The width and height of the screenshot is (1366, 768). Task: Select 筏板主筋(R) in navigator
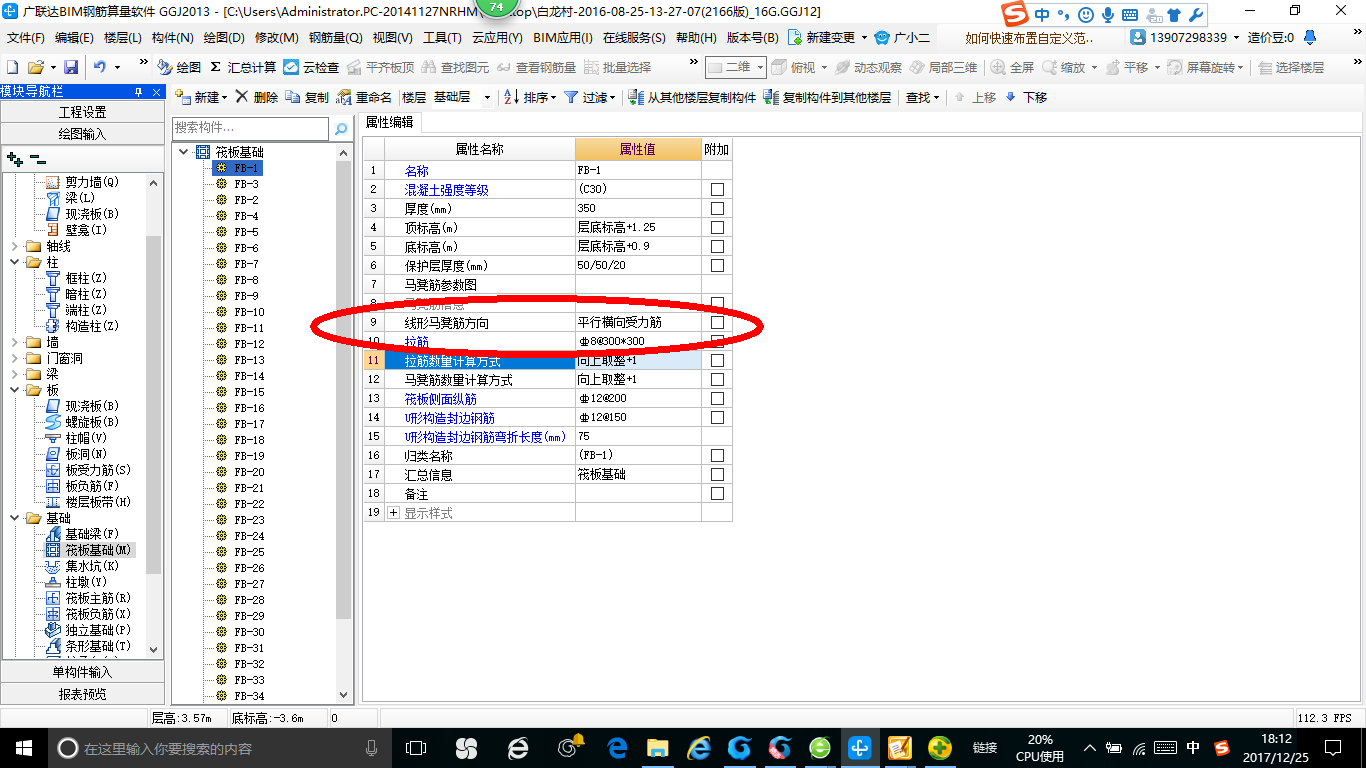pos(98,598)
